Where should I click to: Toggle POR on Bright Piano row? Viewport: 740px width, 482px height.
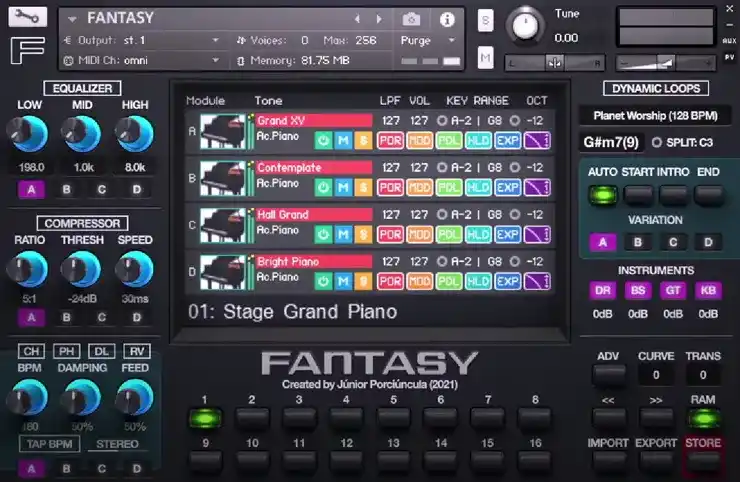click(390, 281)
